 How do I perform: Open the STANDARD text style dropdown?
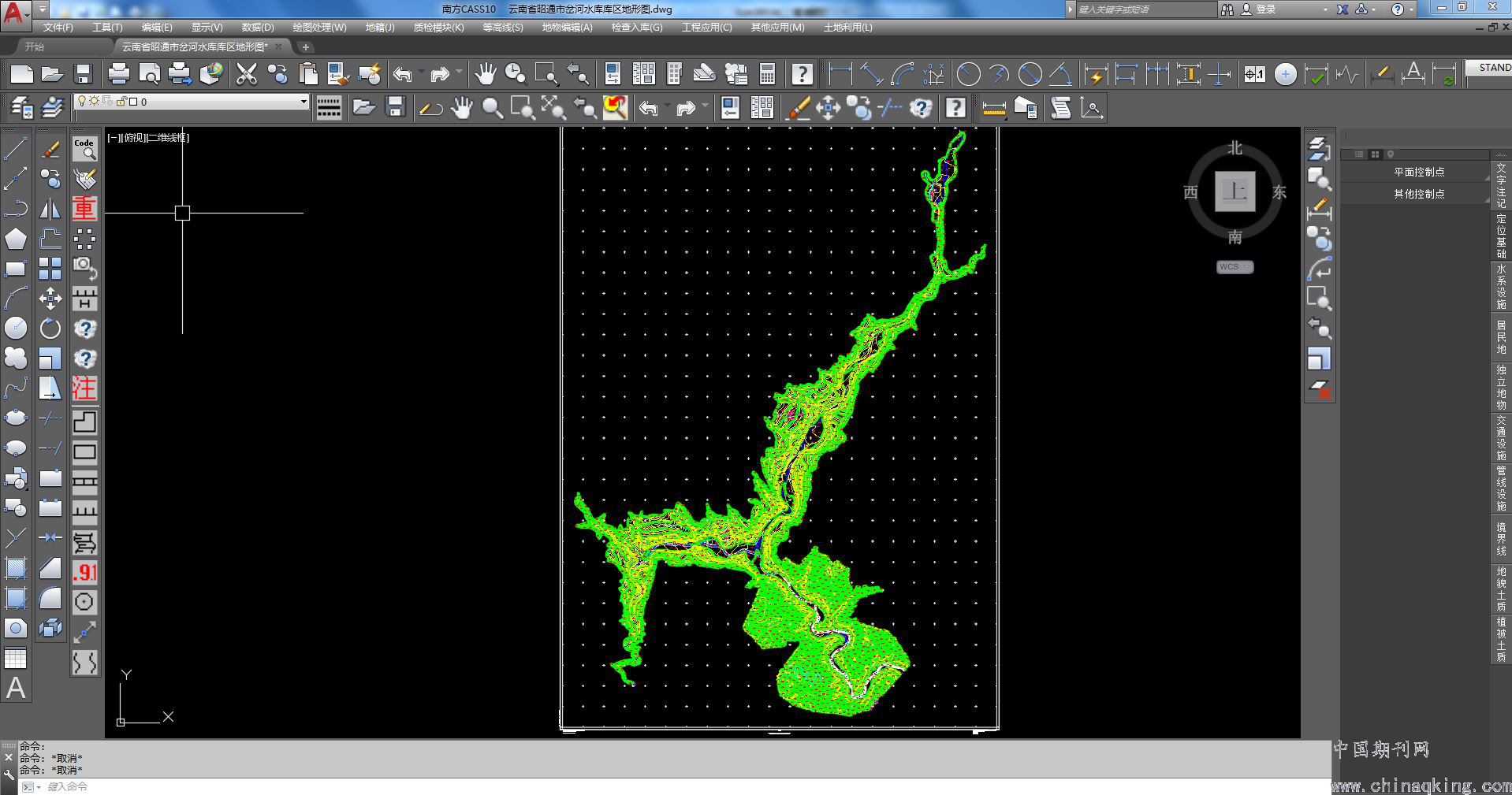[x=1488, y=68]
